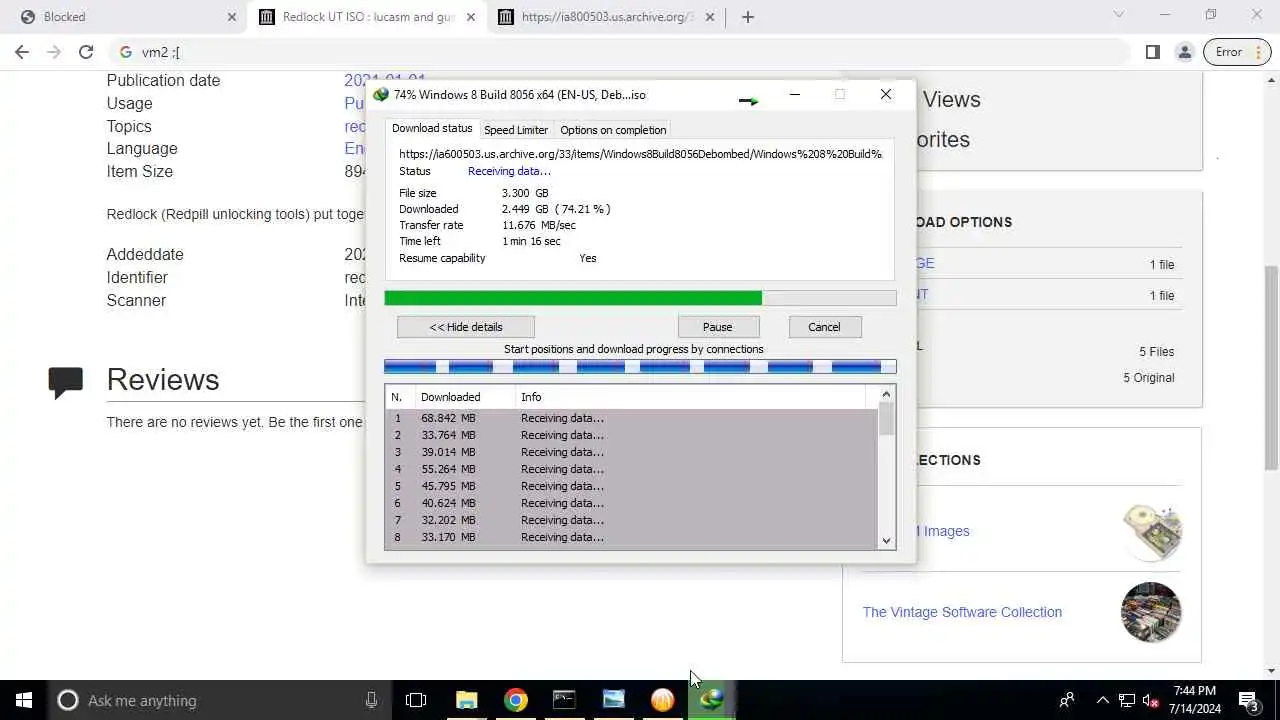Open the Chrome side panel
The height and width of the screenshot is (720, 1280).
1153,52
